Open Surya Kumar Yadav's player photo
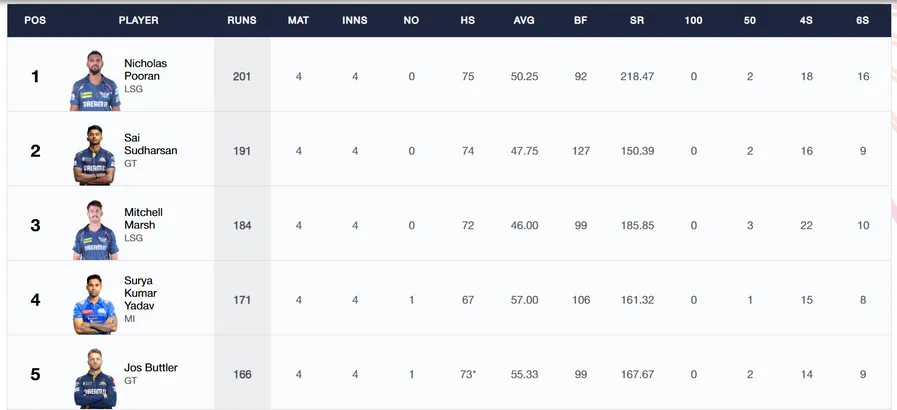This screenshot has width=897, height=410. pyautogui.click(x=95, y=304)
